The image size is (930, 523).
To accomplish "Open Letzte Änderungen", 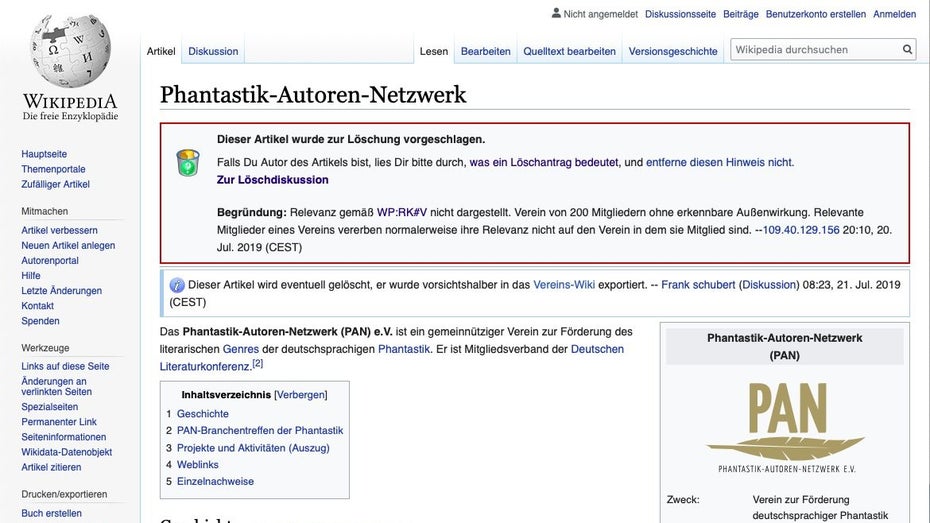I will tap(62, 291).
